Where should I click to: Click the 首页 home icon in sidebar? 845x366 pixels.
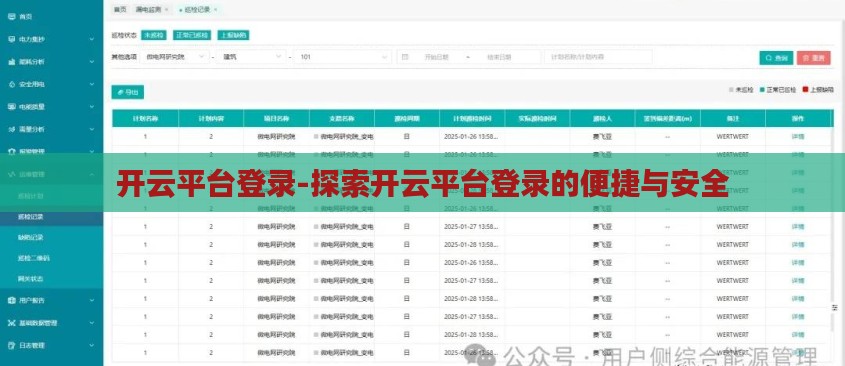tap(11, 17)
